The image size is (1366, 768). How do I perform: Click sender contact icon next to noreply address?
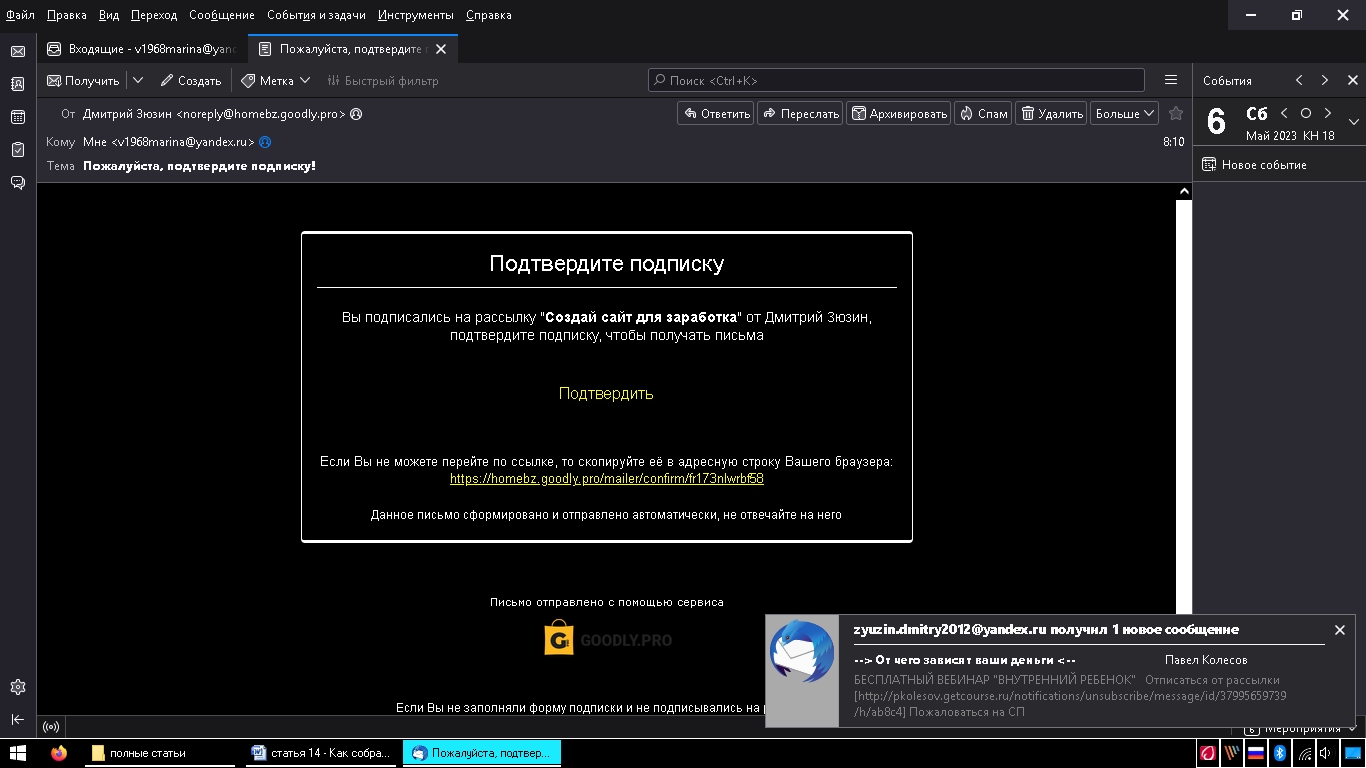tap(356, 114)
